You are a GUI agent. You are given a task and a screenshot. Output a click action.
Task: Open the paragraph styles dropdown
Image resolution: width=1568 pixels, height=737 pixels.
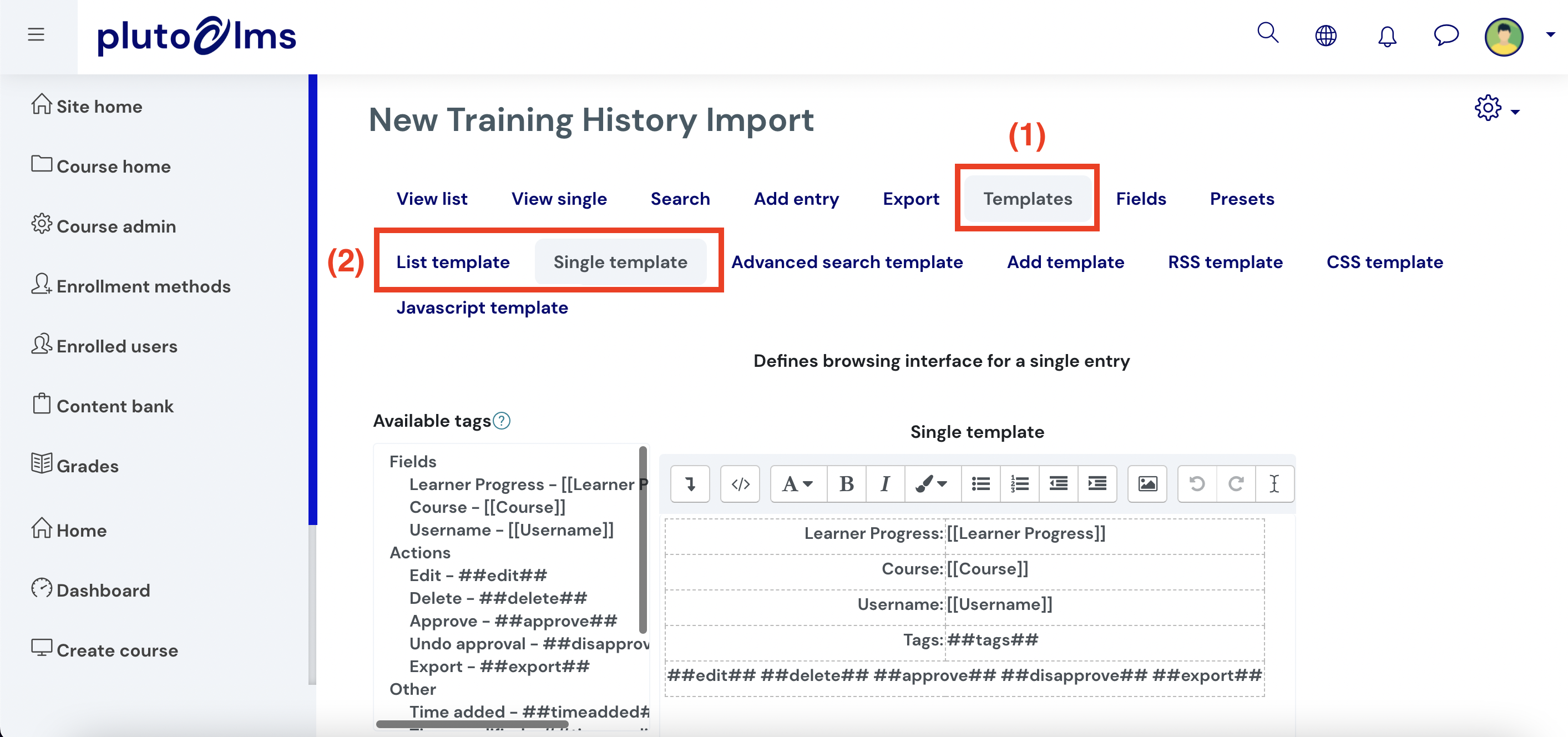[798, 484]
